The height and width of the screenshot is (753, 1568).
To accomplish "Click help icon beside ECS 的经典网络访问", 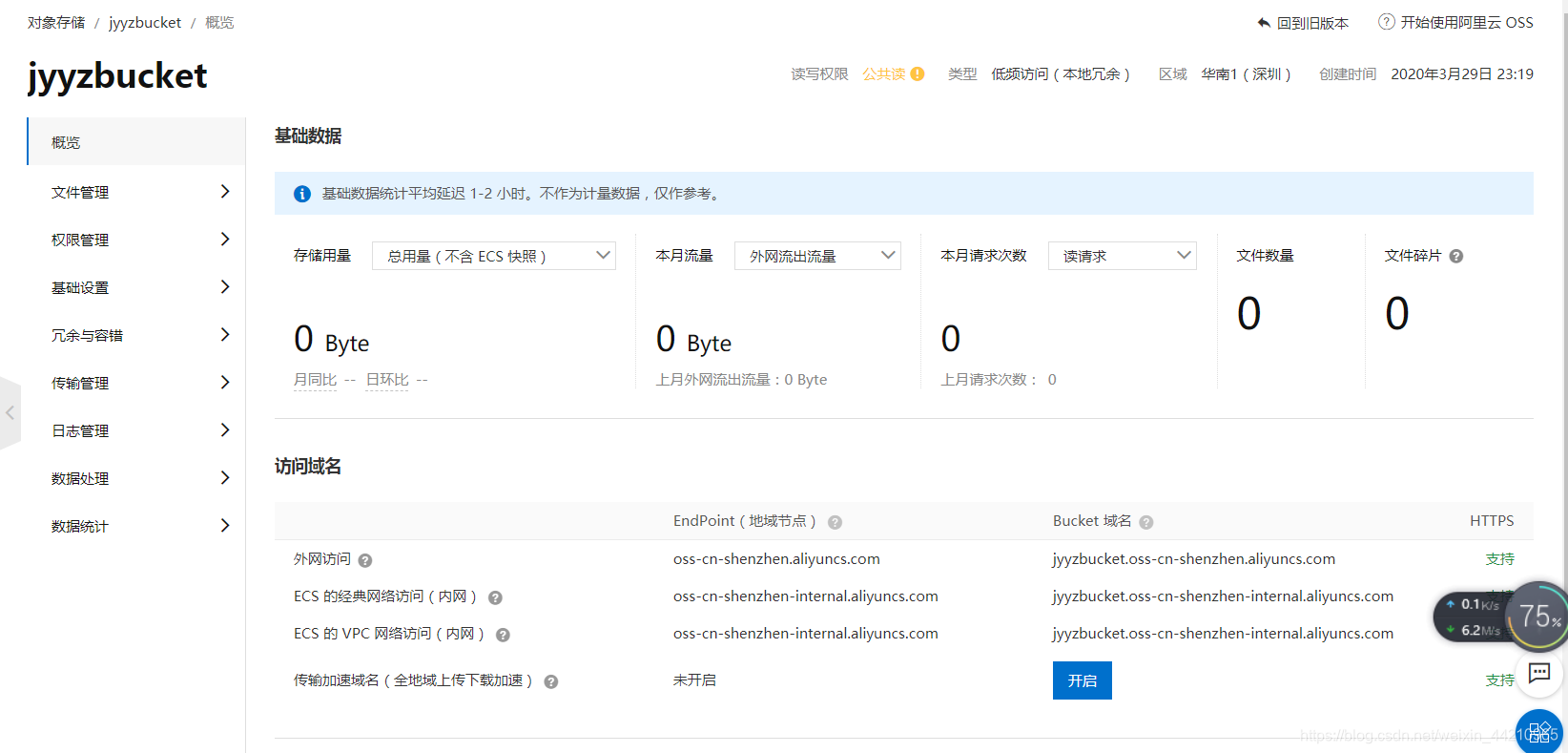I will click(495, 597).
